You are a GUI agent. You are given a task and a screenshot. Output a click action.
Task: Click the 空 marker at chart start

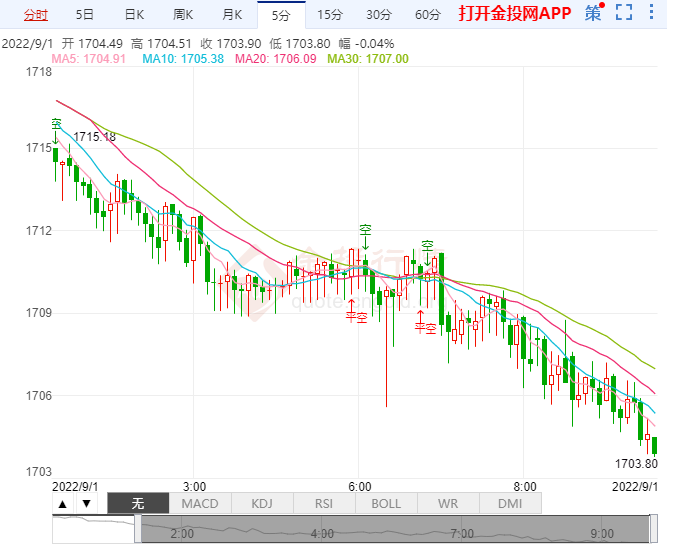tap(56, 124)
